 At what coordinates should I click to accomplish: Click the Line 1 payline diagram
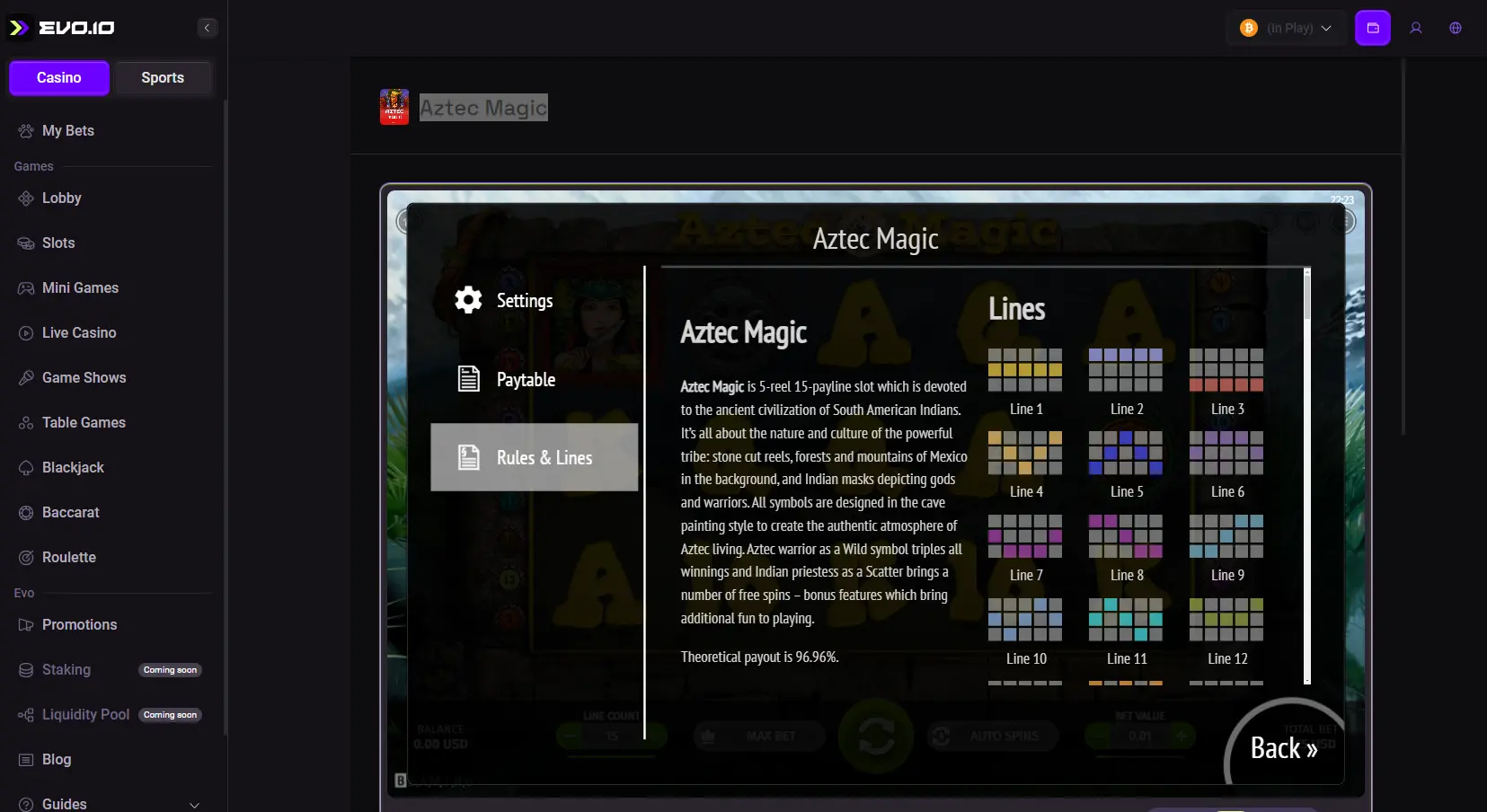pos(1025,370)
